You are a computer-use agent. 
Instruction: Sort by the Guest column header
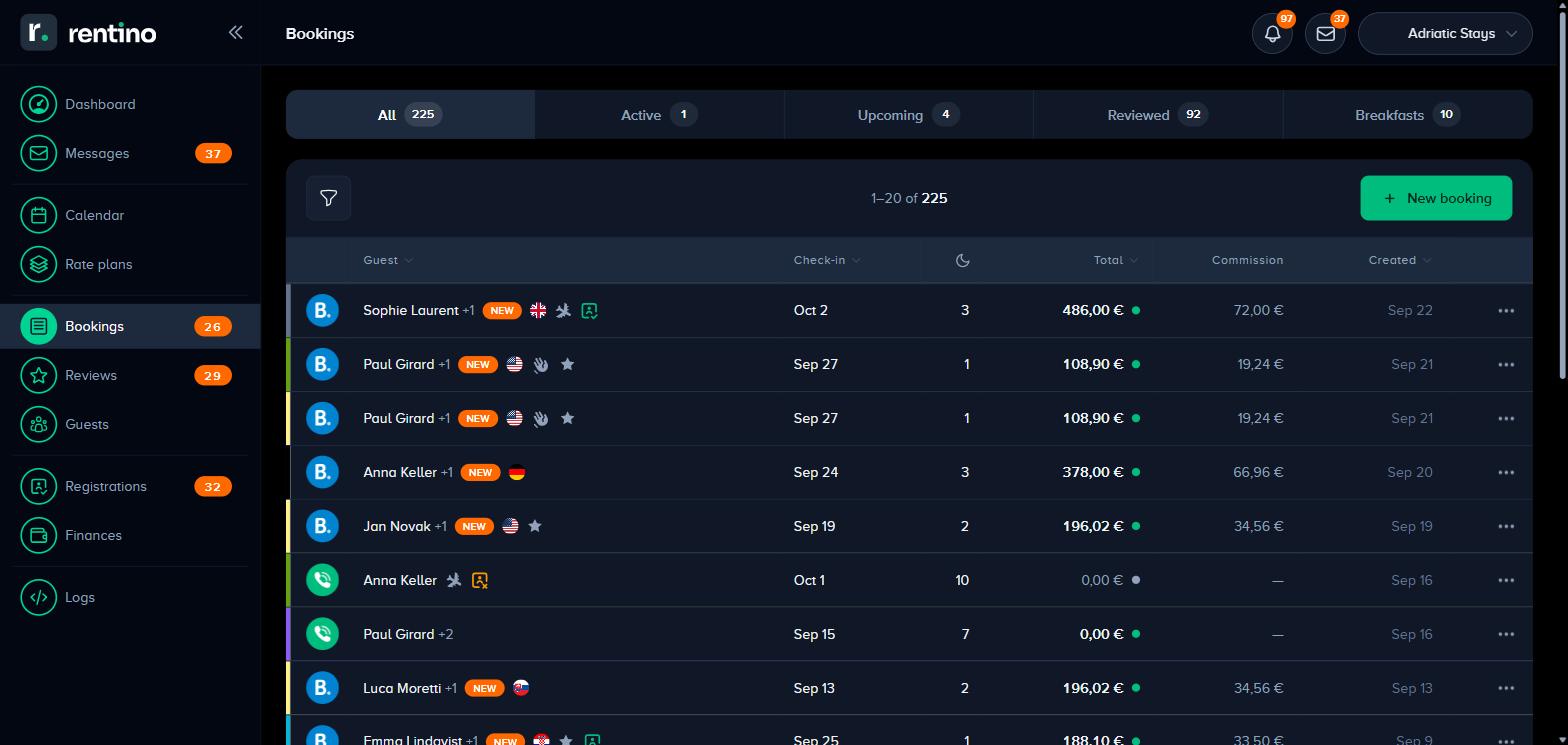[388, 260]
